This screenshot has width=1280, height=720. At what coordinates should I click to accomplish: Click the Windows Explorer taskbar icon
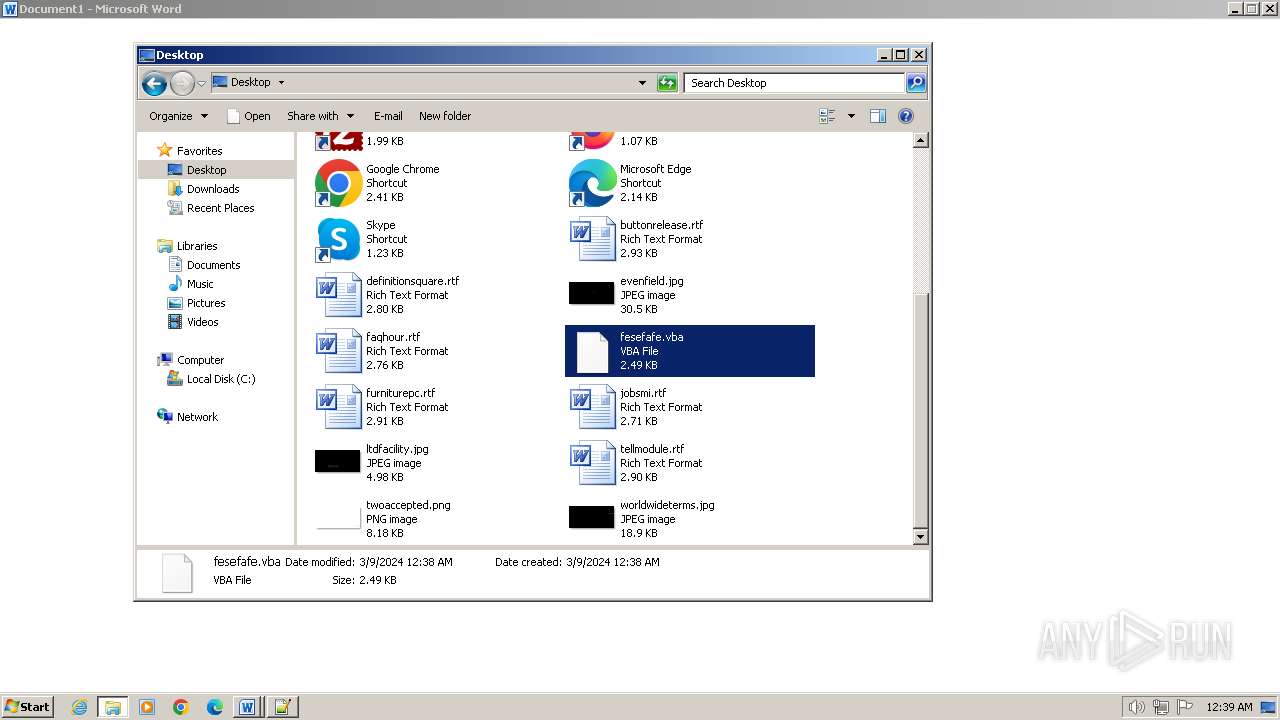tap(113, 707)
